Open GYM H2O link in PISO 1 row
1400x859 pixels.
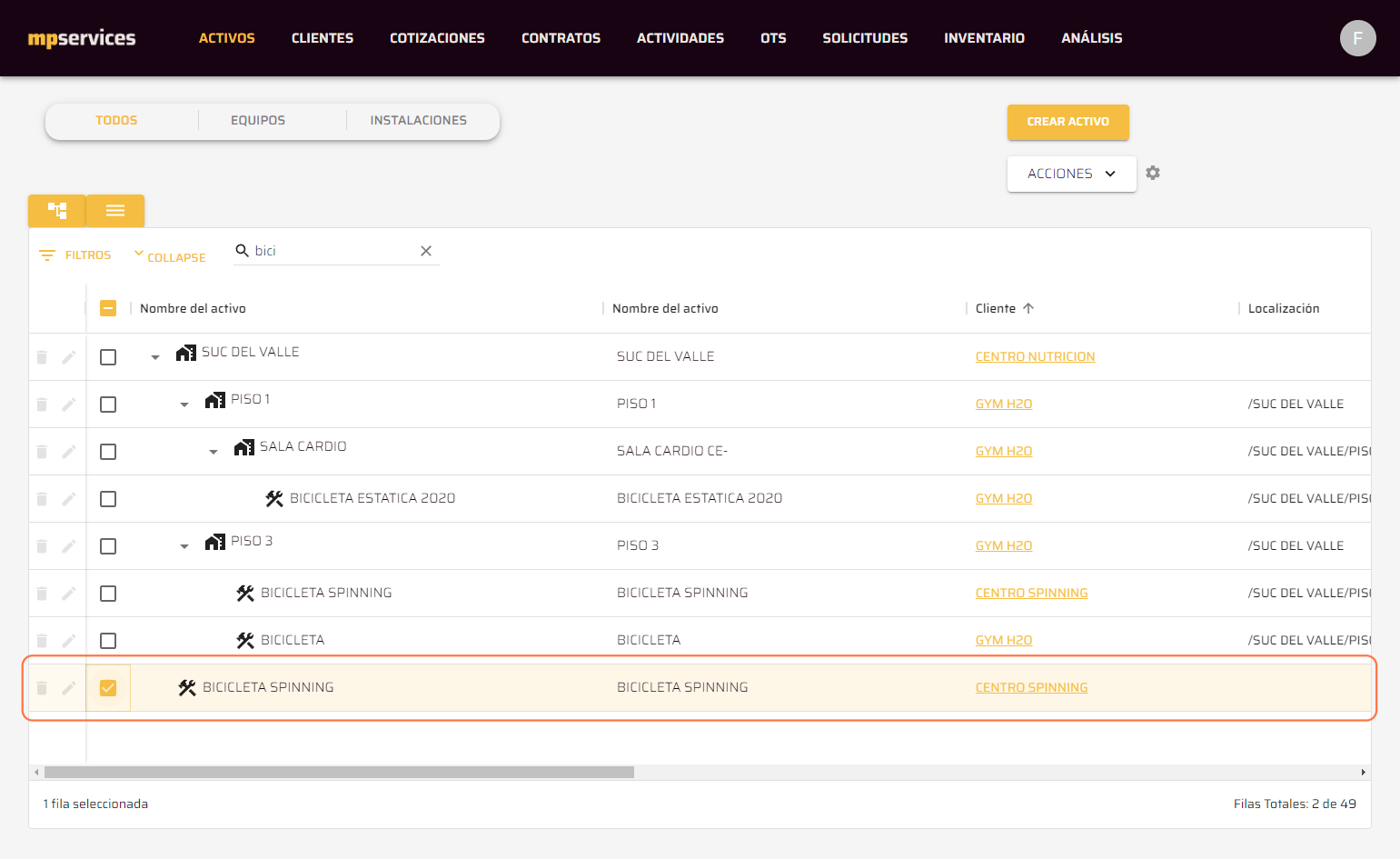click(x=1003, y=404)
